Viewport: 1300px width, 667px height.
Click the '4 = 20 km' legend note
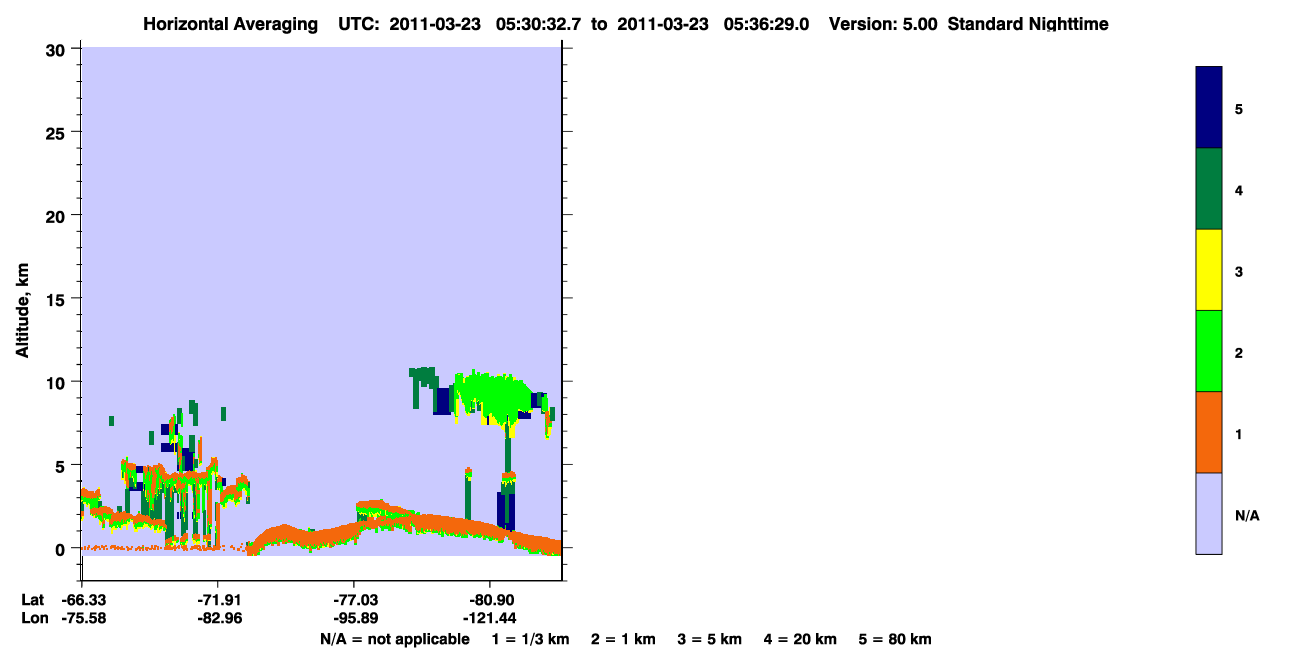click(x=801, y=639)
